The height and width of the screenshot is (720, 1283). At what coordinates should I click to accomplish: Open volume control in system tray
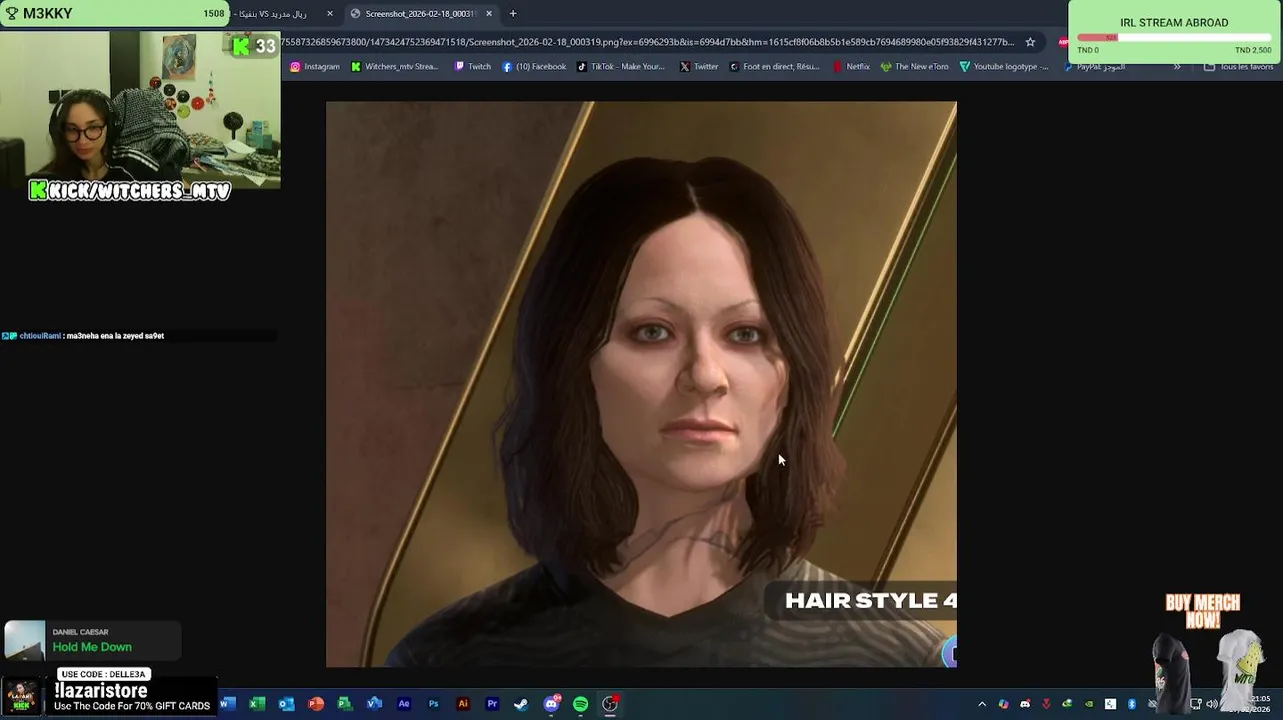tap(1212, 704)
